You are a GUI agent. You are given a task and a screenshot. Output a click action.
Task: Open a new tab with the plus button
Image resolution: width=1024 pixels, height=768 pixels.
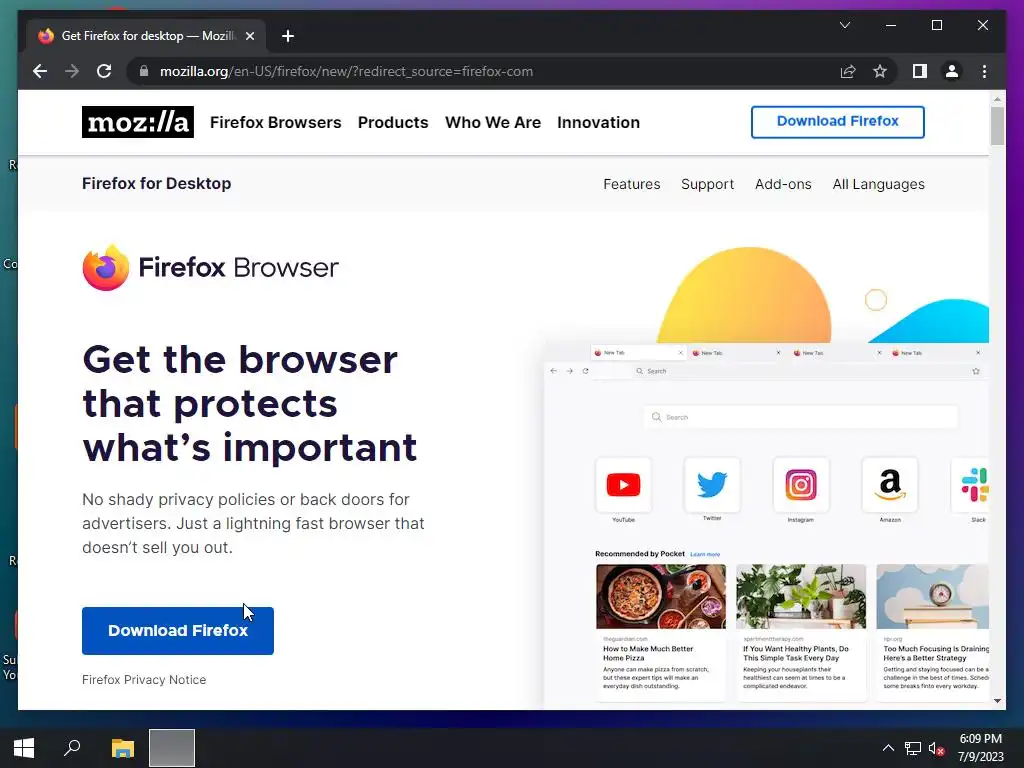(288, 36)
